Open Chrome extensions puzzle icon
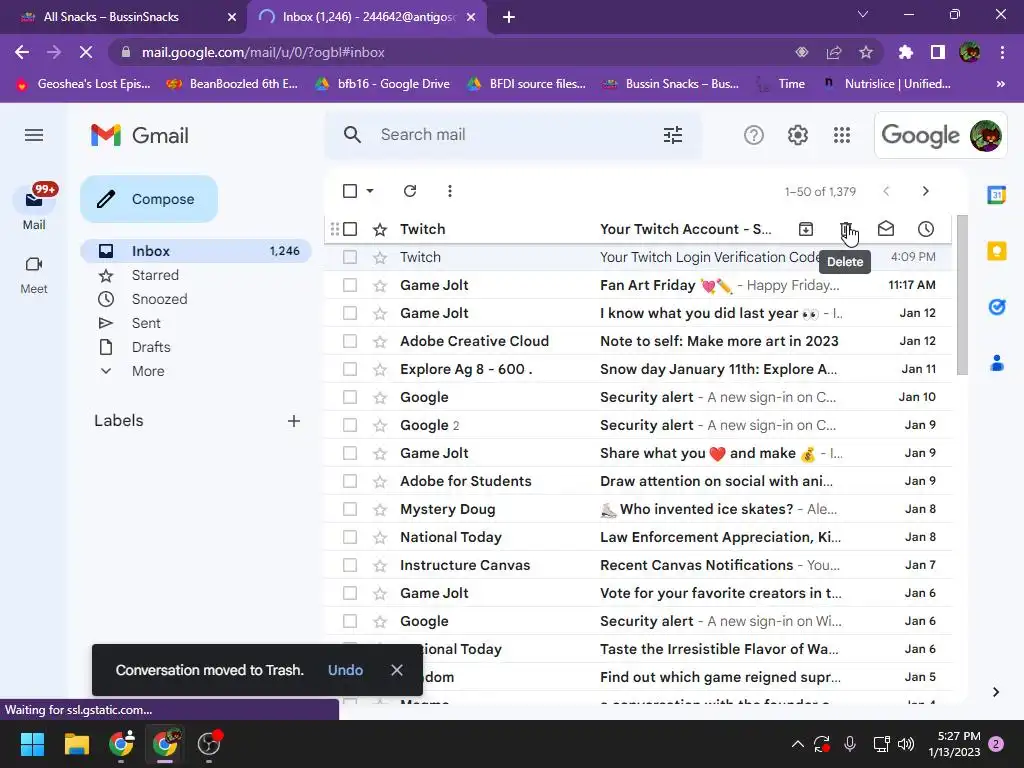Viewport: 1024px width, 768px height. coord(906,52)
